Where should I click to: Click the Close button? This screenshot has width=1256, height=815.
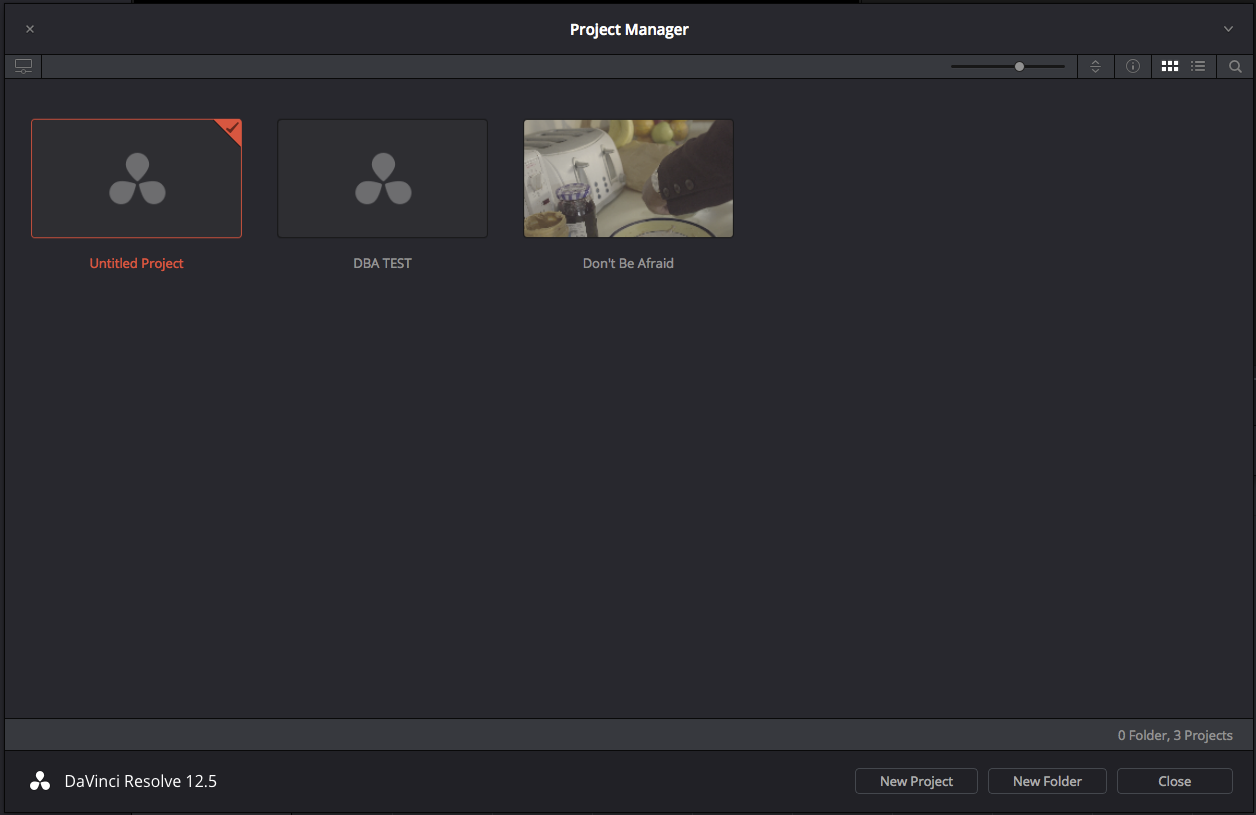(1174, 781)
